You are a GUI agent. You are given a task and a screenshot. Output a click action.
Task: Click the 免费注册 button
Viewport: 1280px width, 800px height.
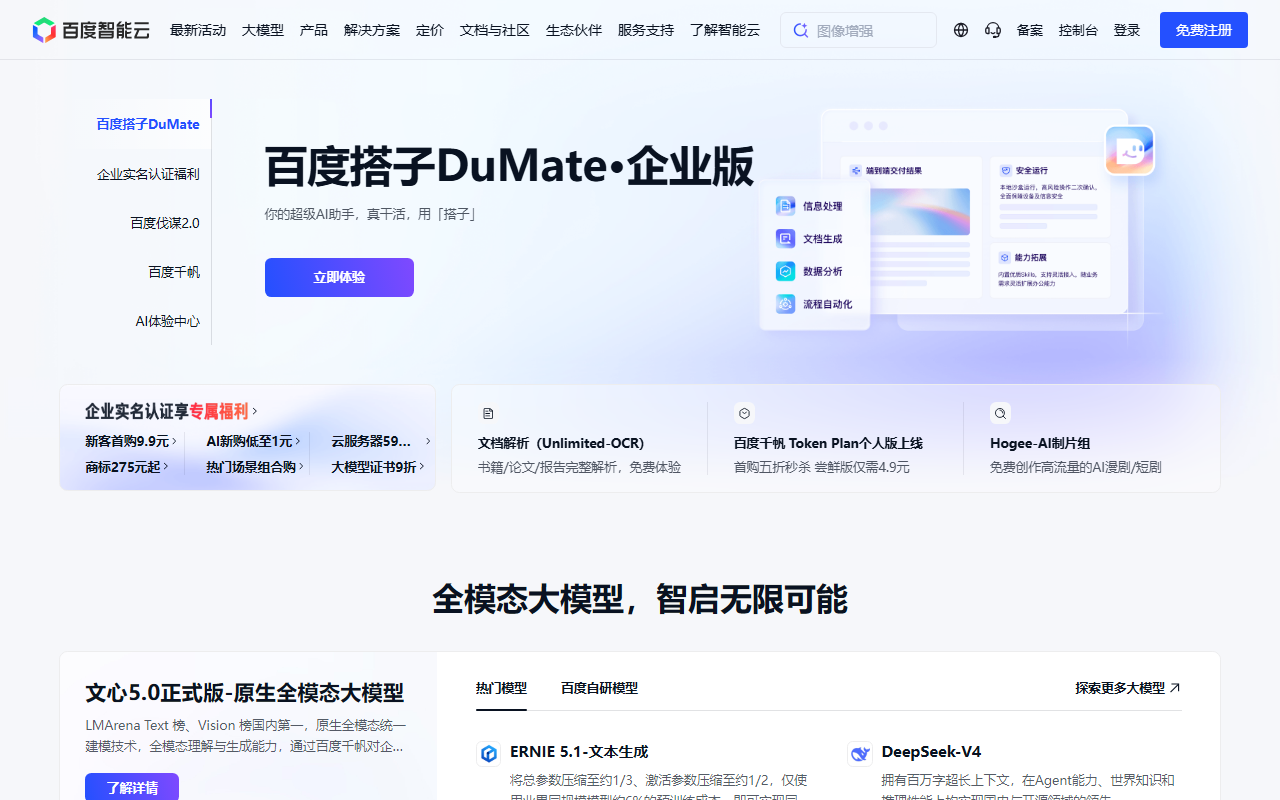click(1204, 30)
